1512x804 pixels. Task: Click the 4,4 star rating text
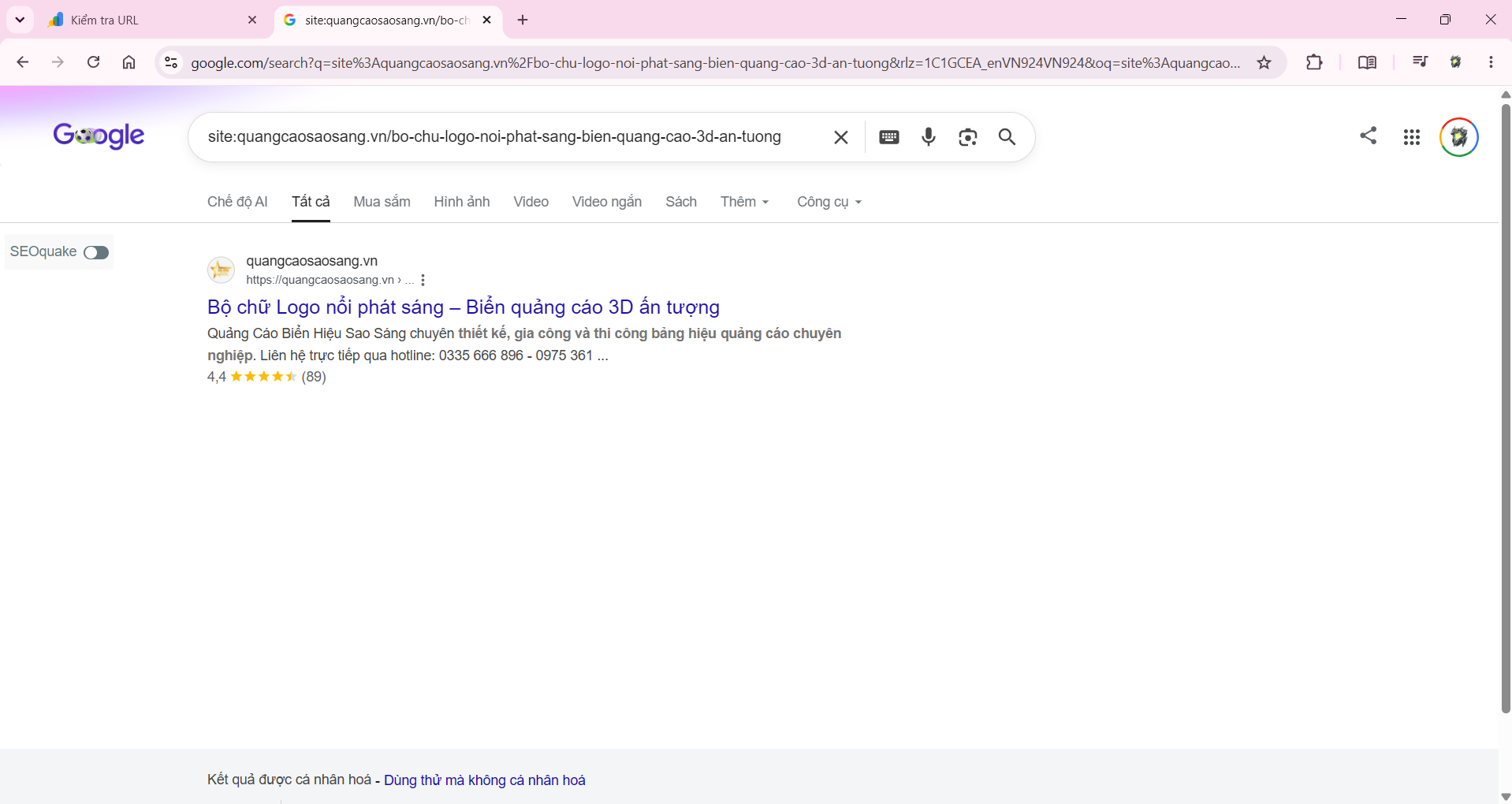point(266,377)
